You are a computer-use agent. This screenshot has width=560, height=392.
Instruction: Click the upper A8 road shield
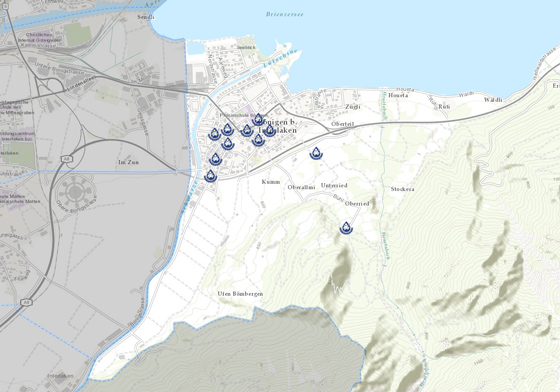pyautogui.click(x=66, y=159)
